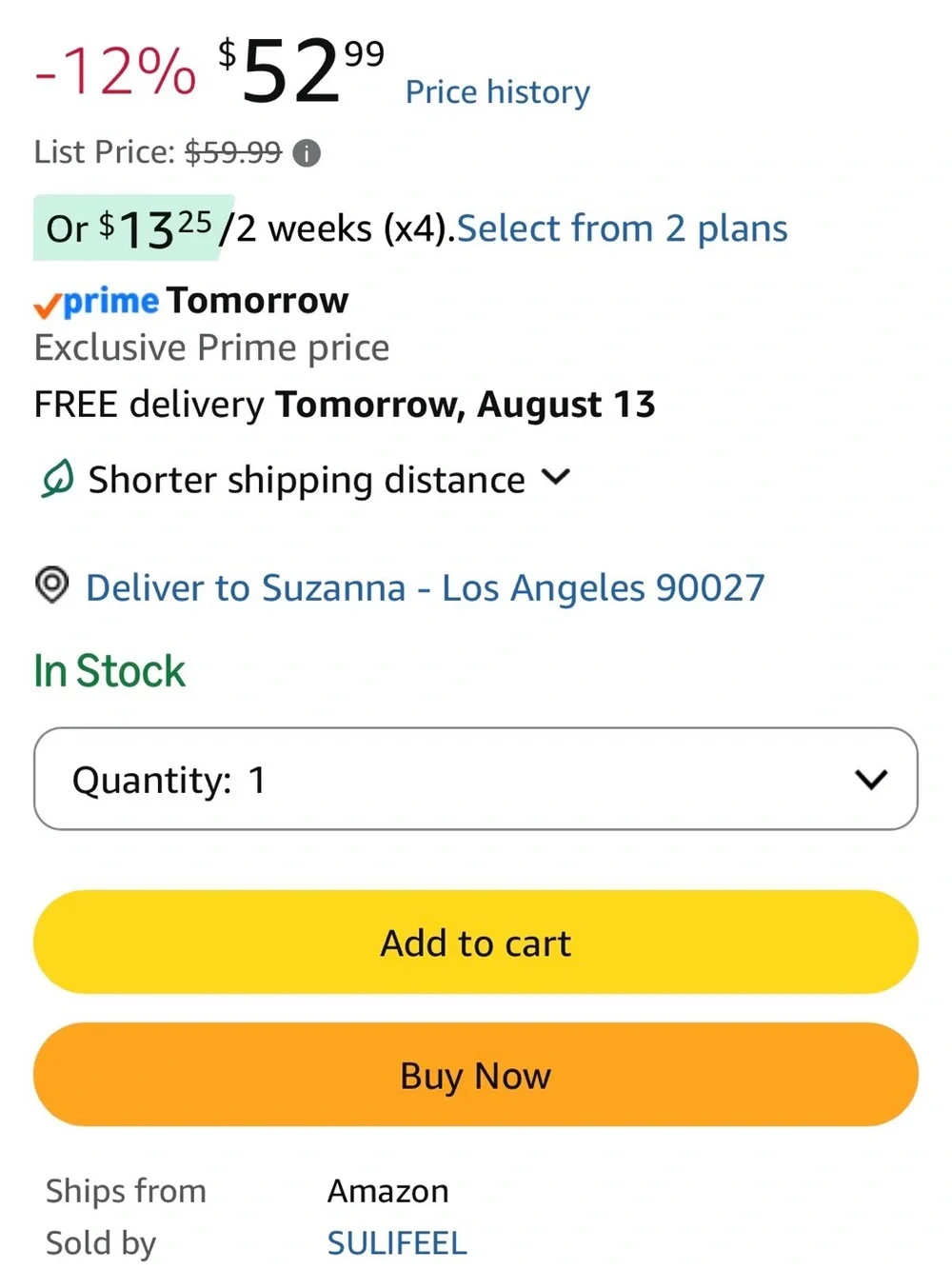Tap the $13.25 installment price badge

pyautogui.click(x=133, y=228)
